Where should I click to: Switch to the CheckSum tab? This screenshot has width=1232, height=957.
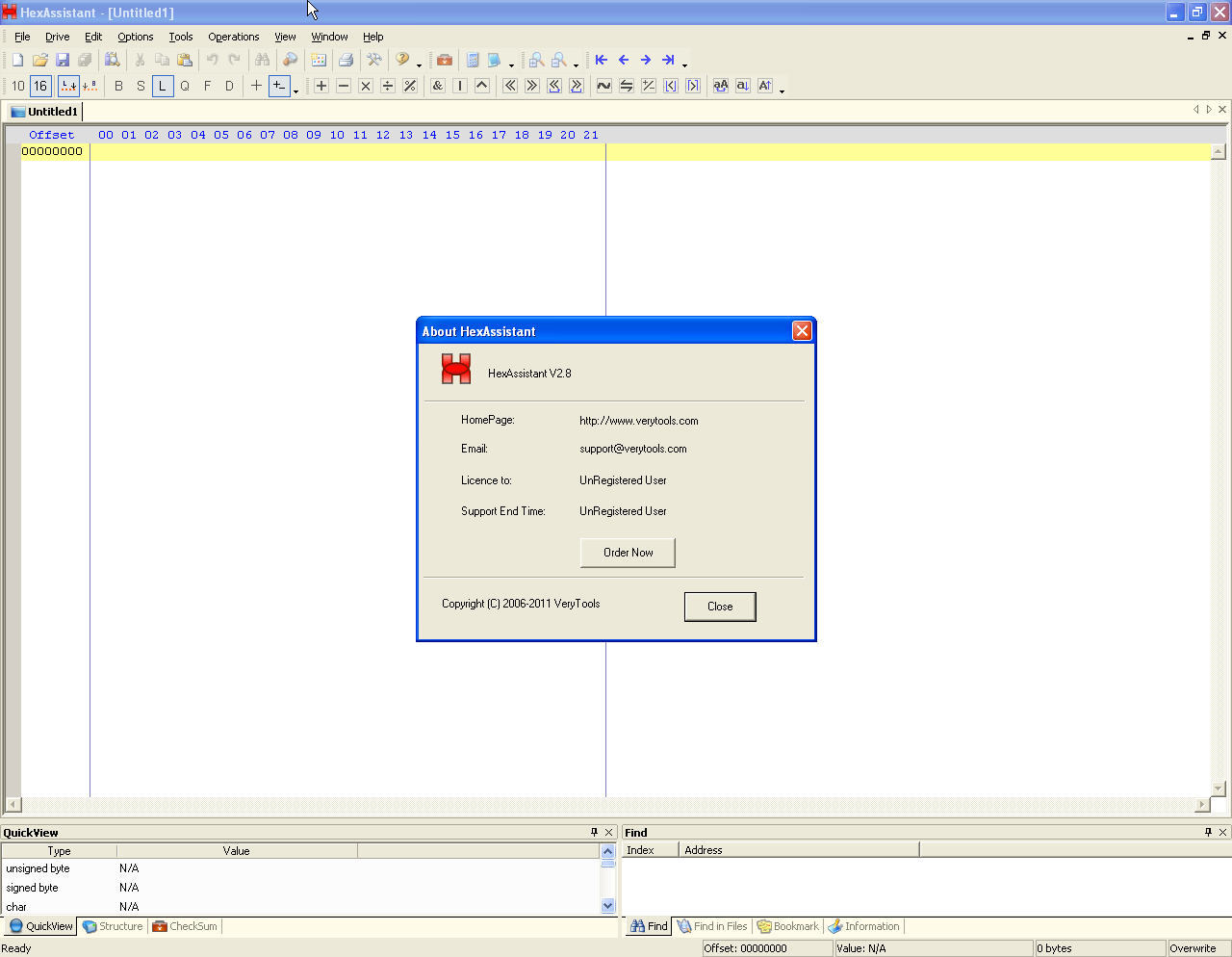coord(185,926)
